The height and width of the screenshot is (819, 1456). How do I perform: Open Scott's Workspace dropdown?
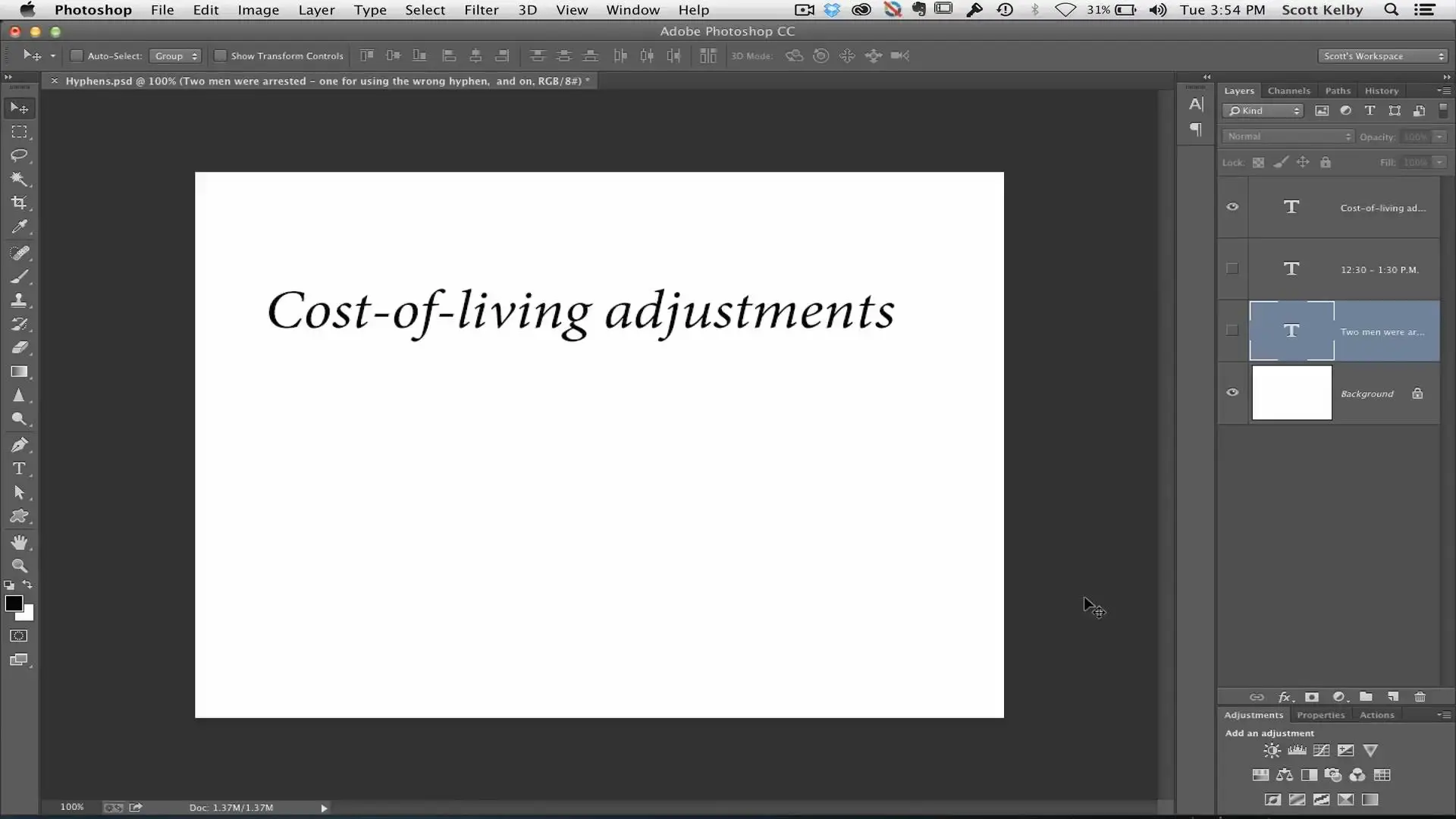pyautogui.click(x=1383, y=56)
